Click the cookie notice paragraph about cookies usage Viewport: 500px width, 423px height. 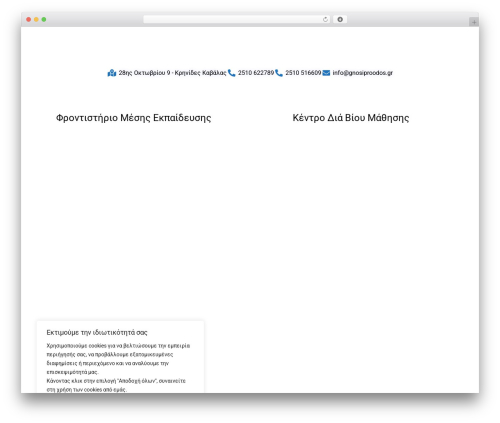[118, 359]
